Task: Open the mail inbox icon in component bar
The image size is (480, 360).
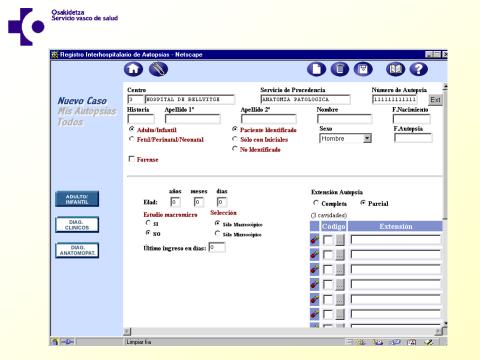Action: [378, 342]
